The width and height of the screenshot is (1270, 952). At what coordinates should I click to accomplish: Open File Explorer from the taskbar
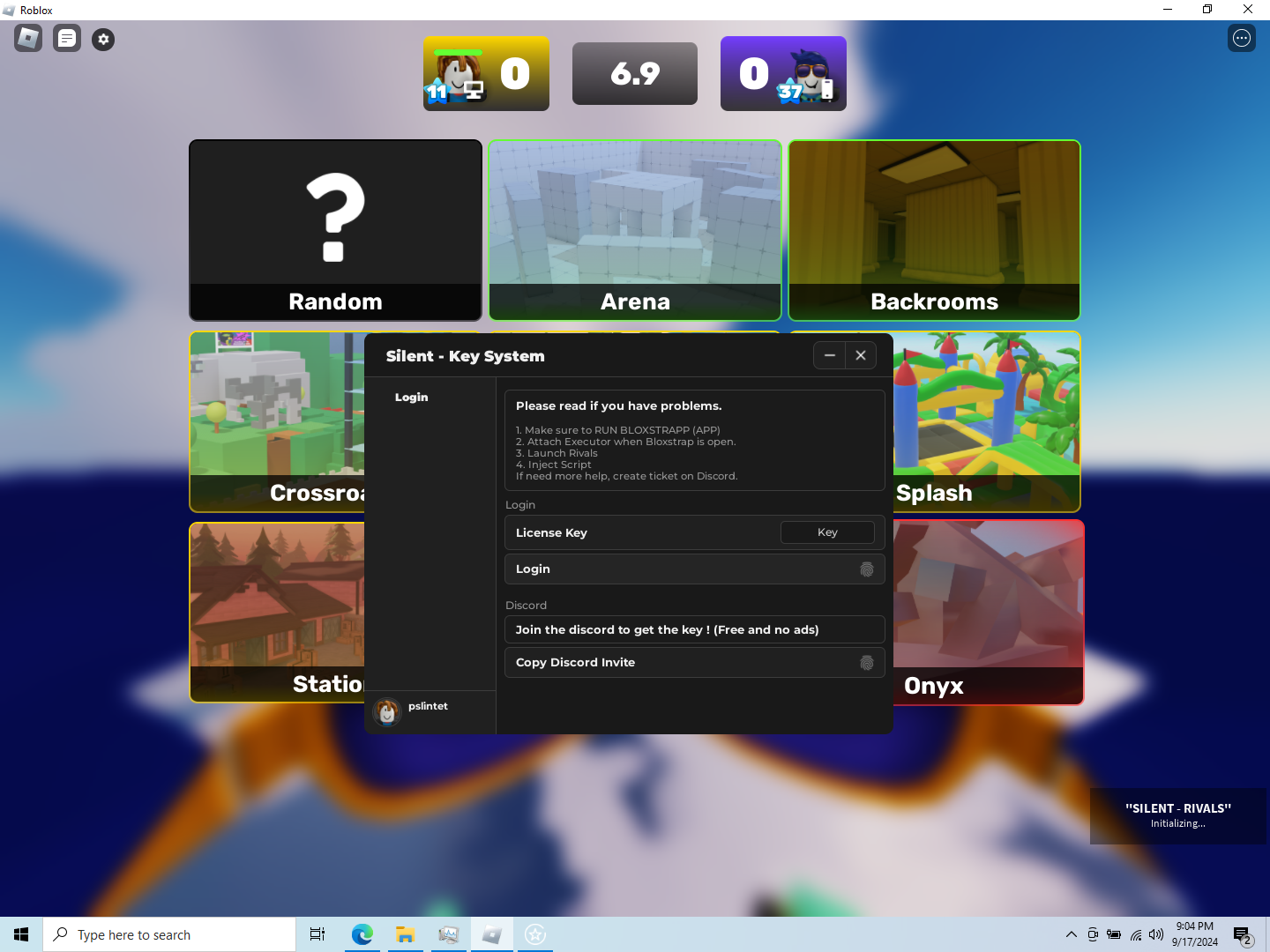pos(405,934)
